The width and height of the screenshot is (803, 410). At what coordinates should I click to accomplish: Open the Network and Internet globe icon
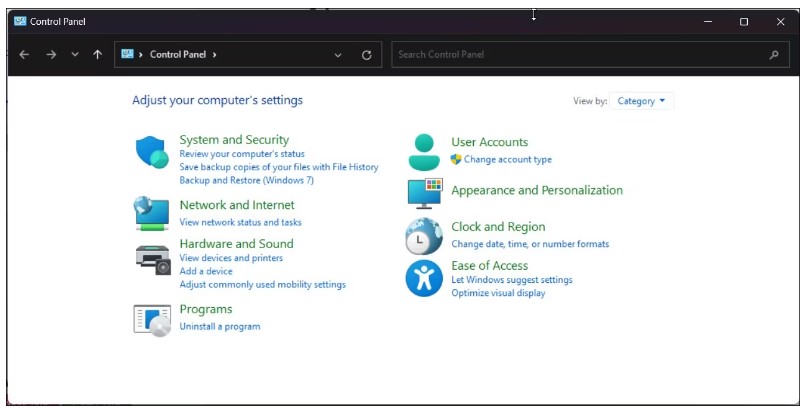coord(152,213)
